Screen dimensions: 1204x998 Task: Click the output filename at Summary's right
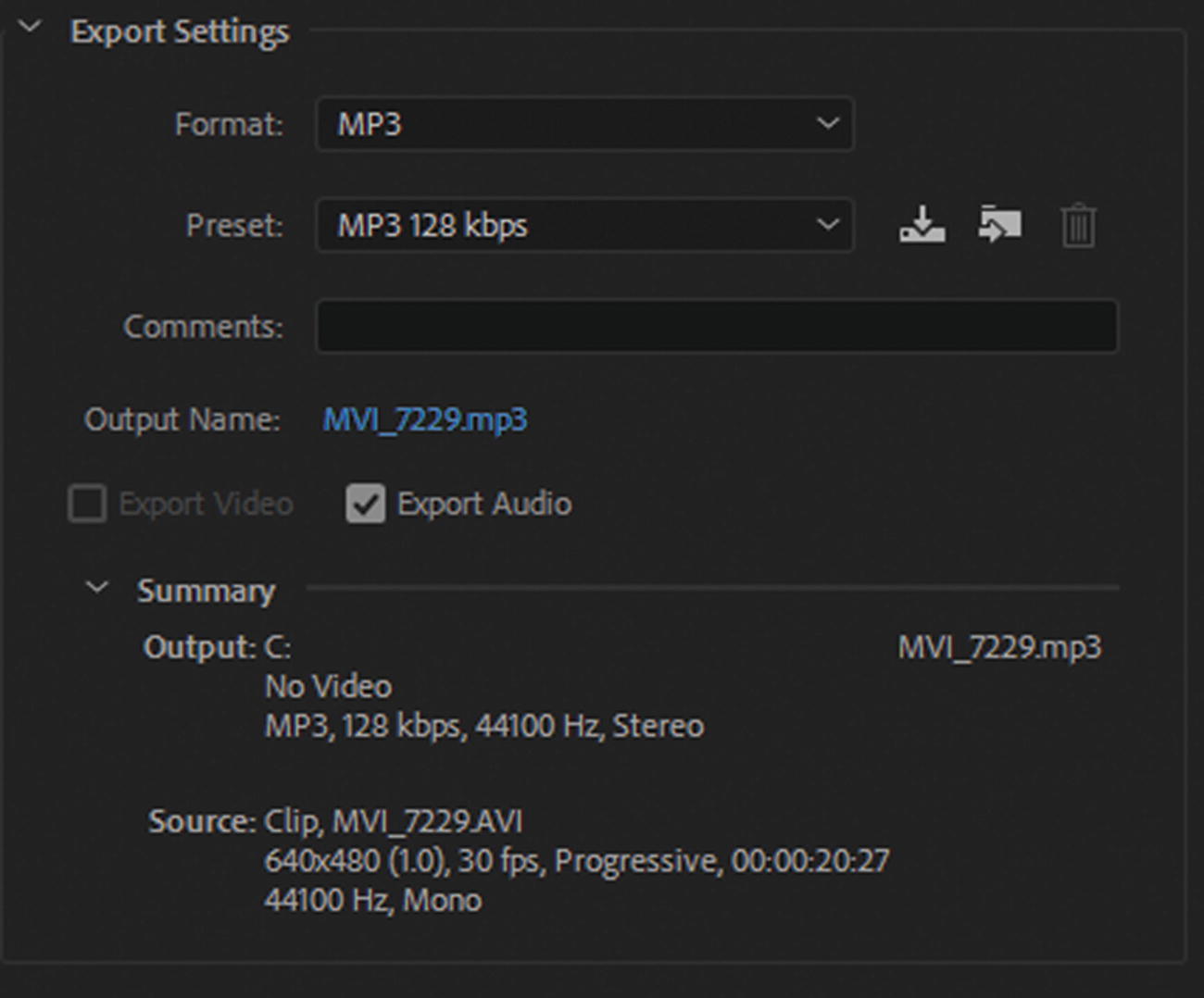(999, 646)
